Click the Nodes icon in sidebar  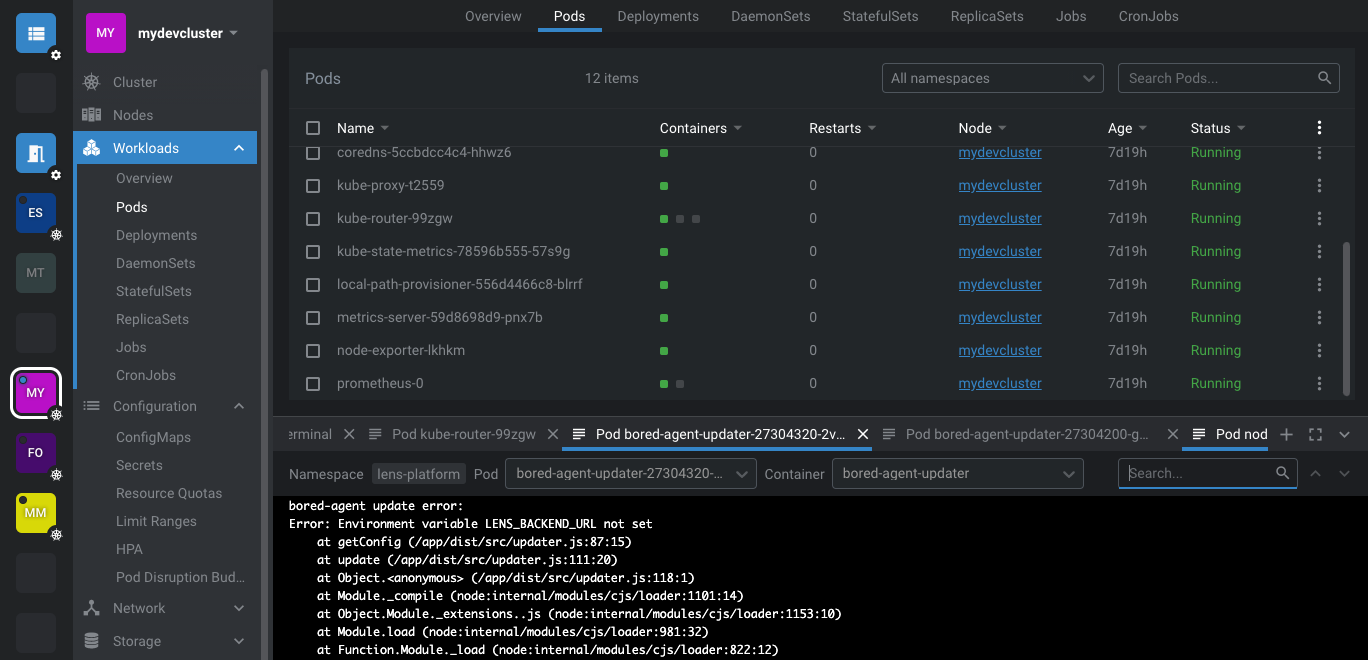[92, 115]
